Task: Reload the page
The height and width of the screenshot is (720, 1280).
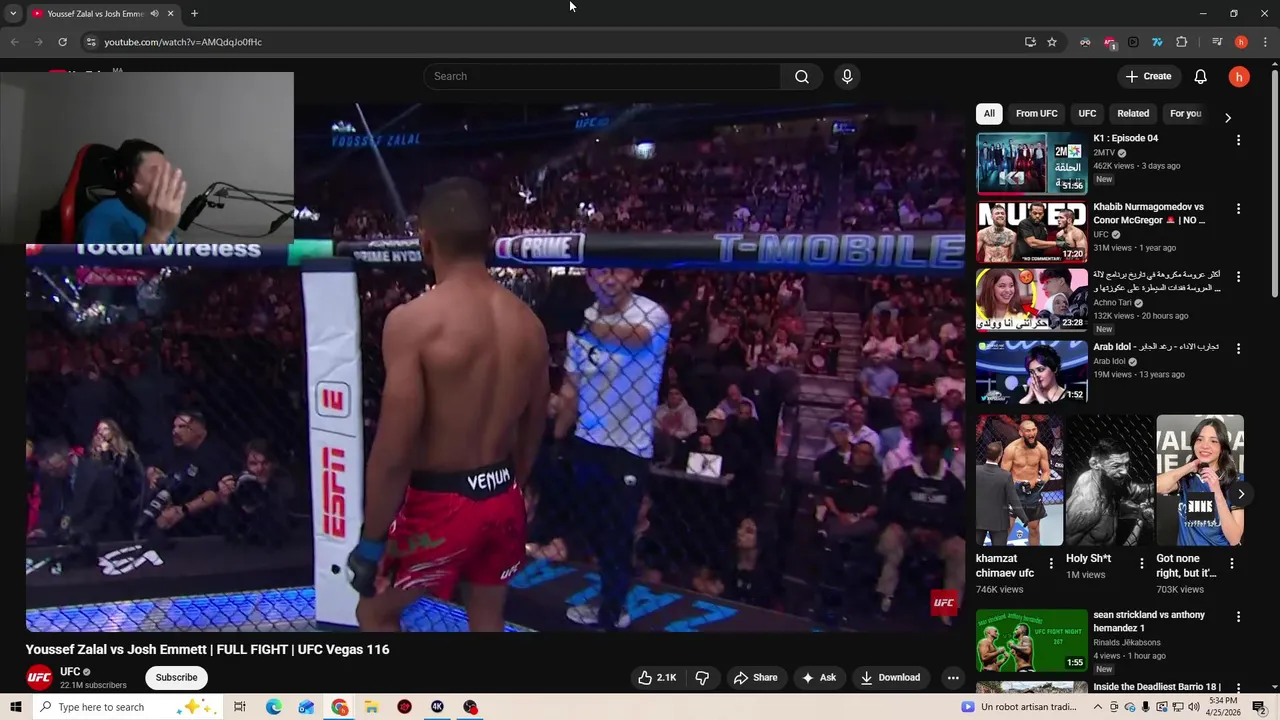Action: [62, 42]
